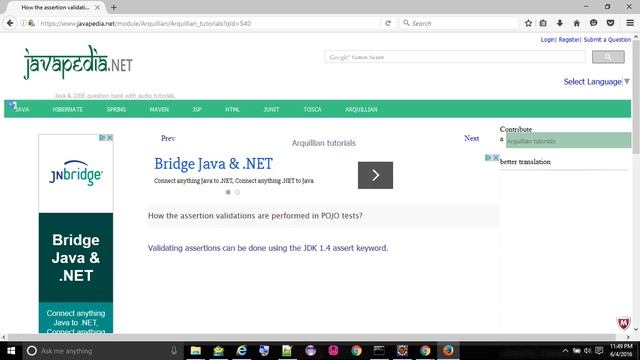Screen dimensions: 640x360
Task: Go back with the browser back arrow
Action: (10, 23)
